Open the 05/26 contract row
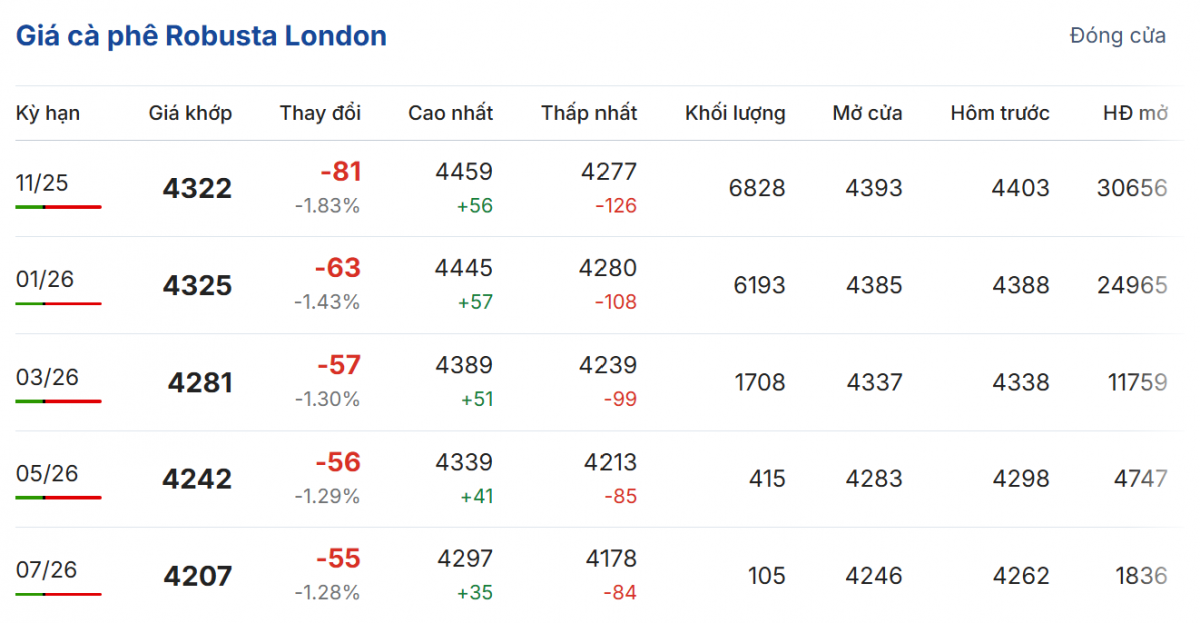The height and width of the screenshot is (623, 1200). pyautogui.click(x=47, y=473)
